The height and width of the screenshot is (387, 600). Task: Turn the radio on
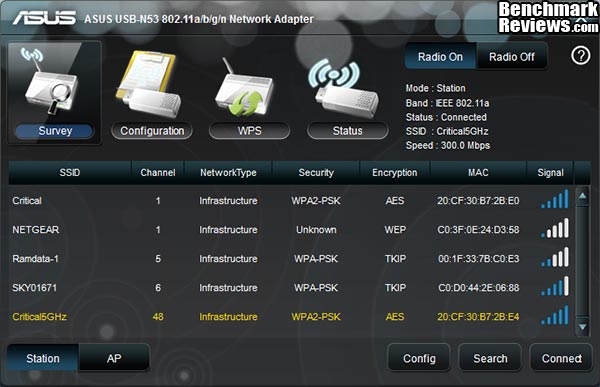[440, 57]
